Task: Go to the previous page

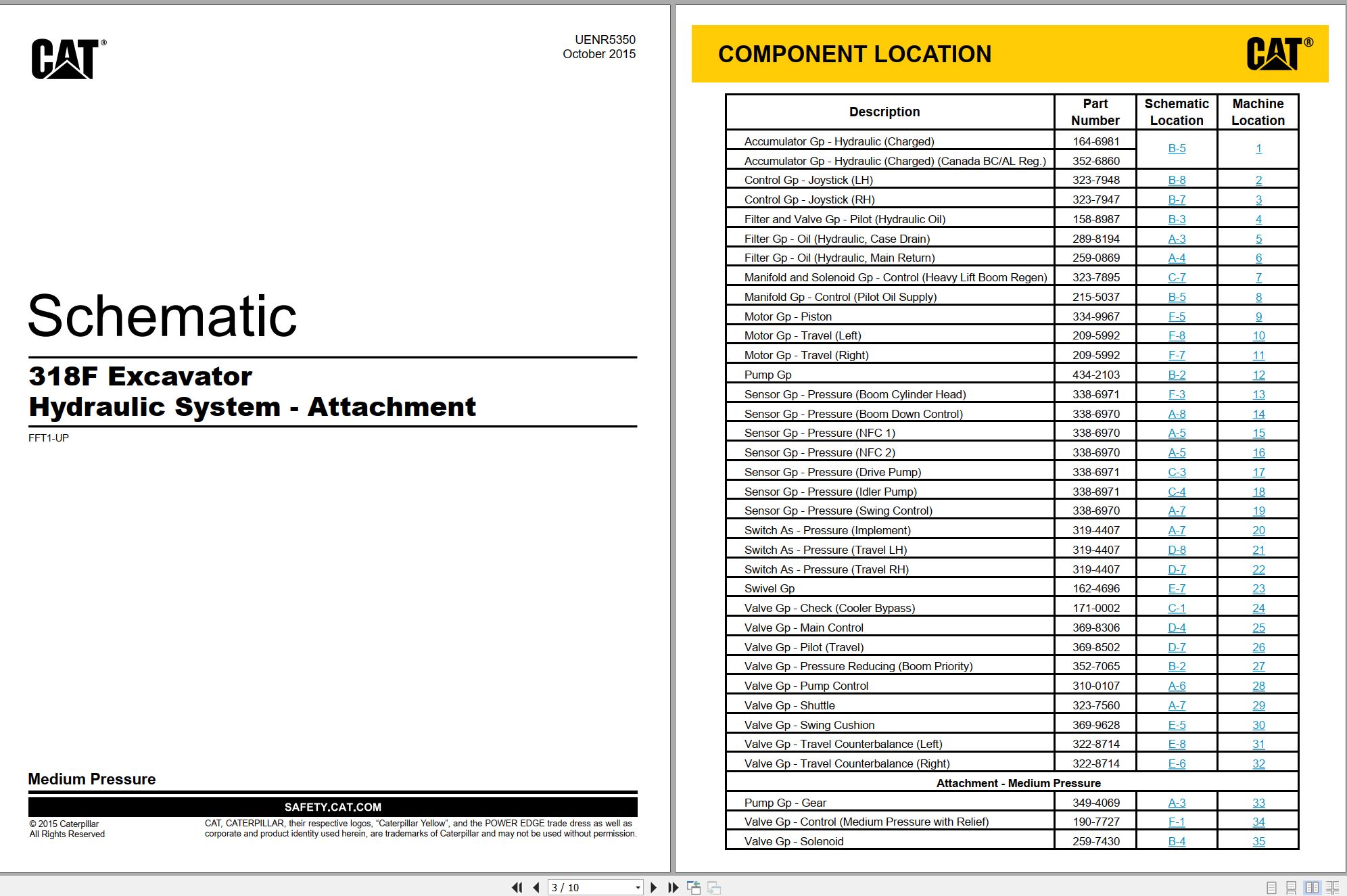Action: click(536, 887)
